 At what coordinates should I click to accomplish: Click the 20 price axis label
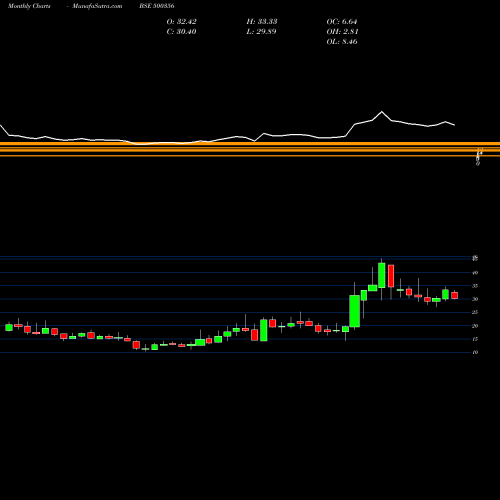[x=475, y=326]
